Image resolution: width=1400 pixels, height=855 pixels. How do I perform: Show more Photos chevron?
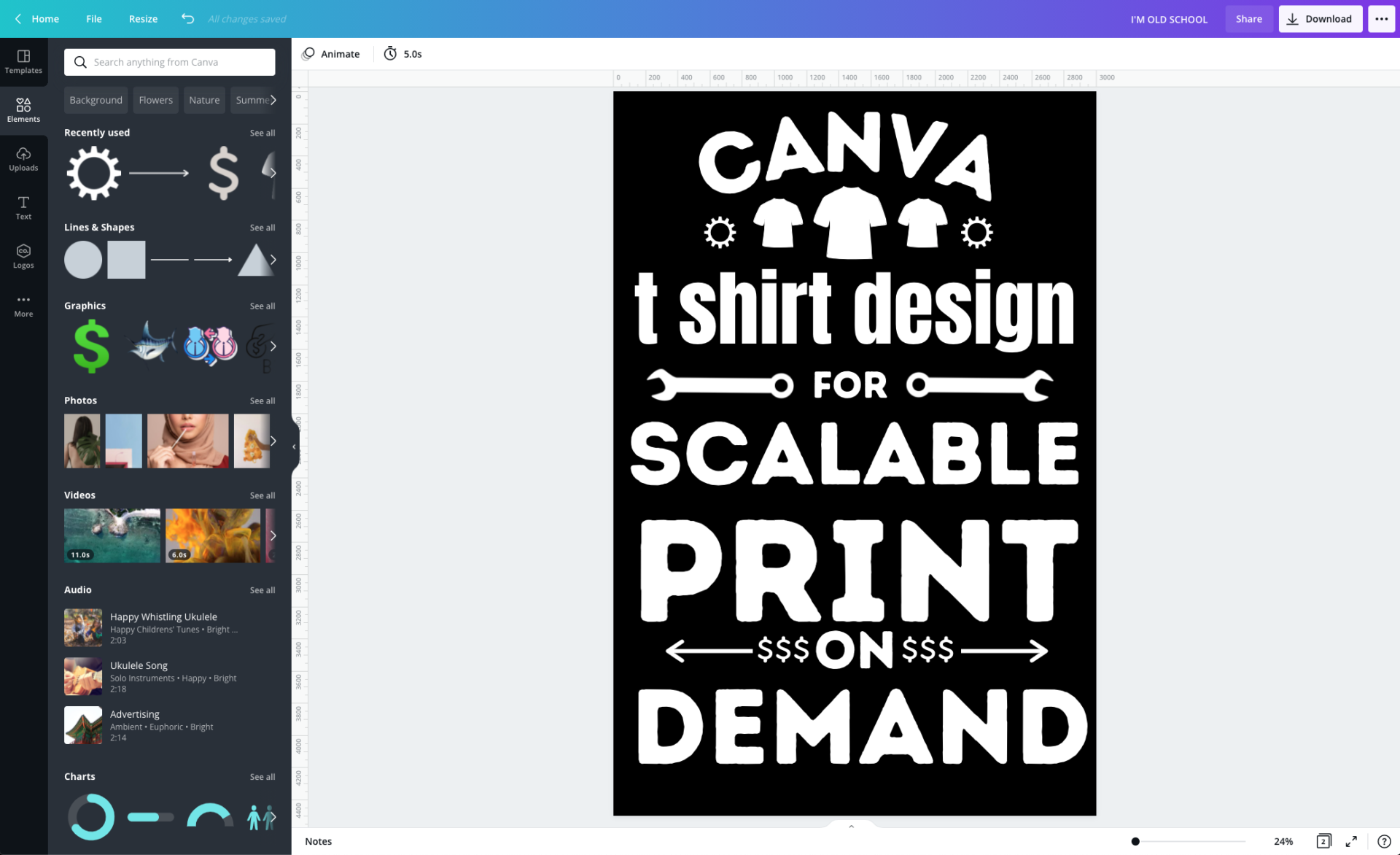(x=273, y=441)
